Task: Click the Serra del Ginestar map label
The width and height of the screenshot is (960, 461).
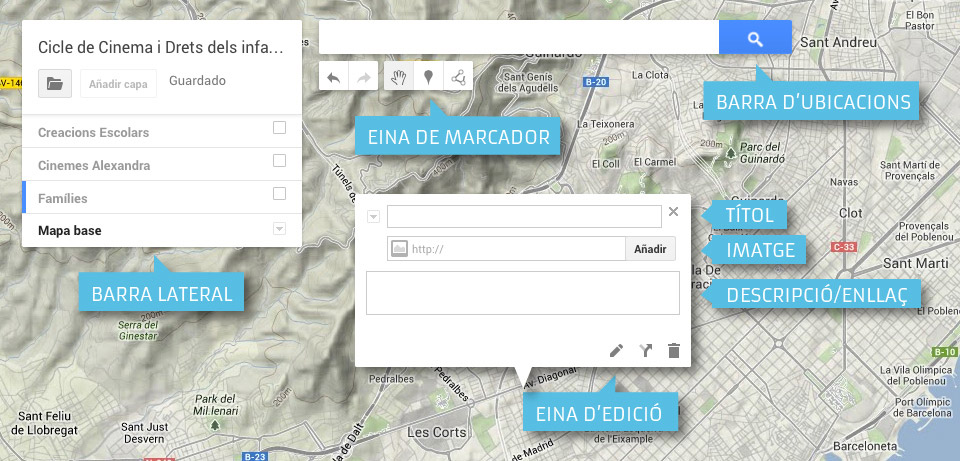Action: [x=138, y=331]
